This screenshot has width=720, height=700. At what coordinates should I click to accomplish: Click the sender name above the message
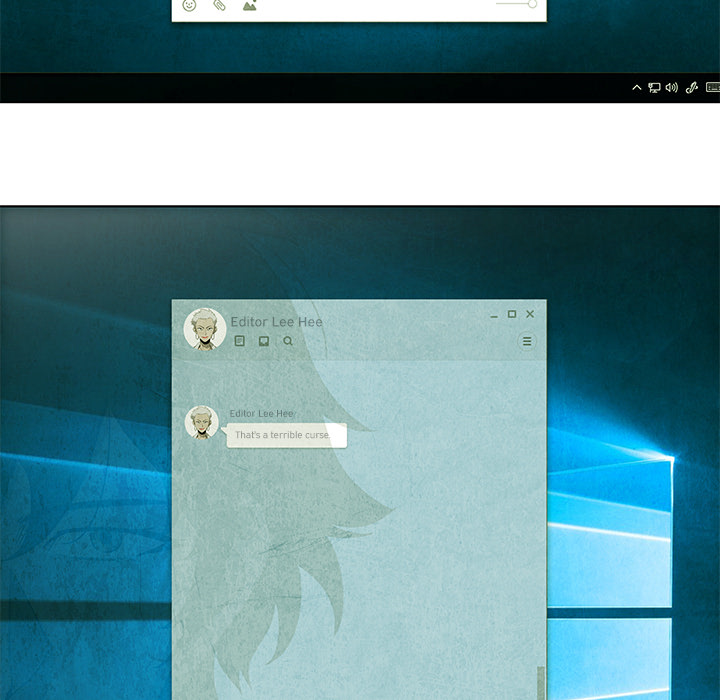tap(261, 414)
